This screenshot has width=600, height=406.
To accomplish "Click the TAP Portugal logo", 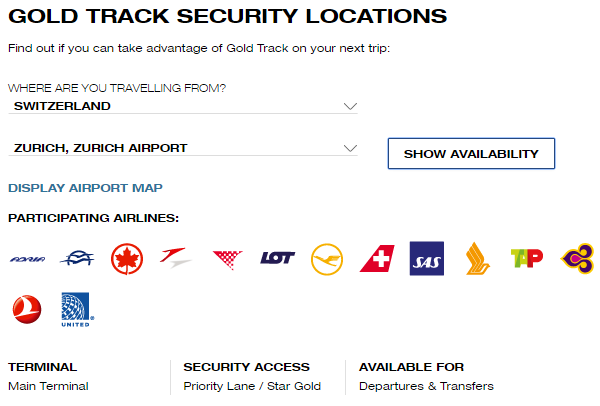I will pyautogui.click(x=527, y=259).
